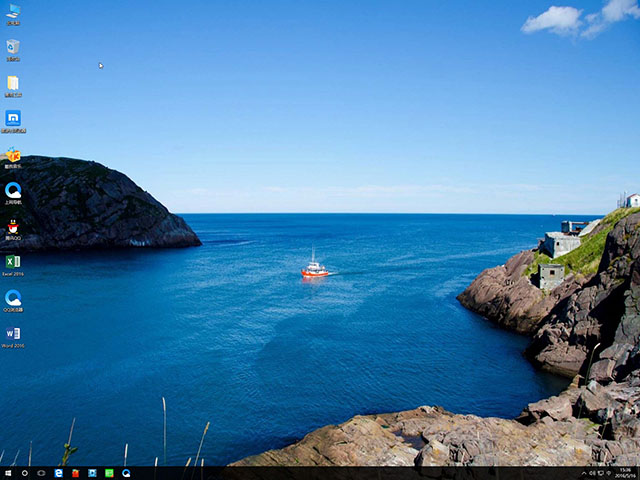Select the Maxthon browser desktop shortcut
This screenshot has width=640, height=480.
[x=13, y=119]
